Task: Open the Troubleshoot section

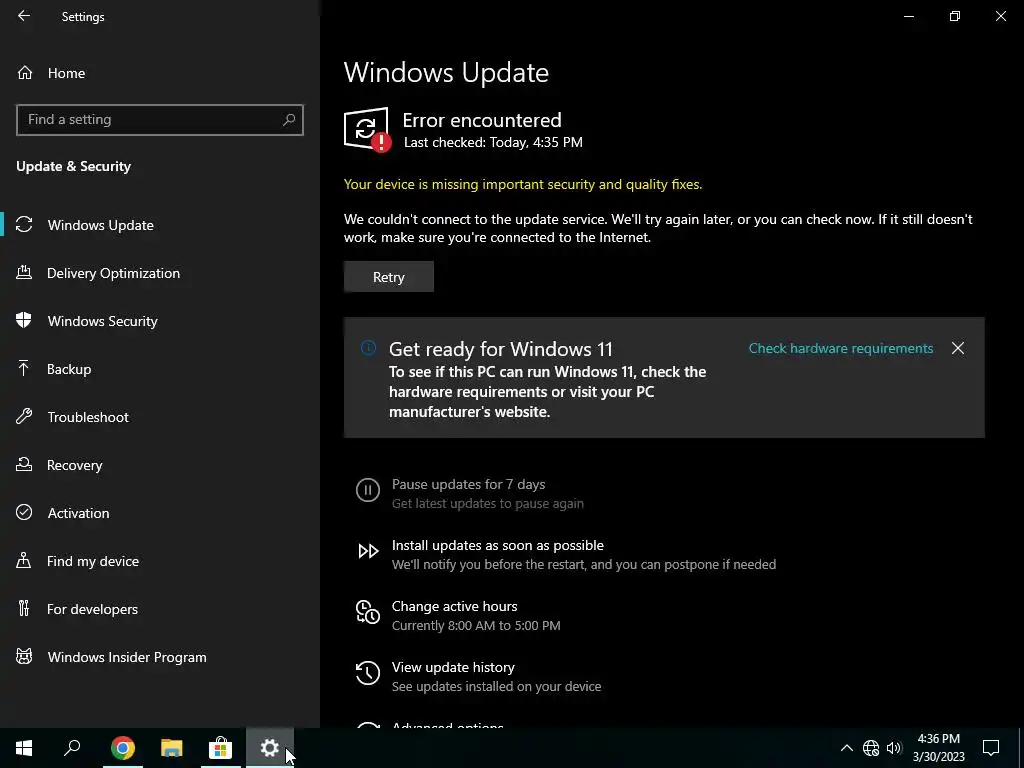Action: click(160, 417)
